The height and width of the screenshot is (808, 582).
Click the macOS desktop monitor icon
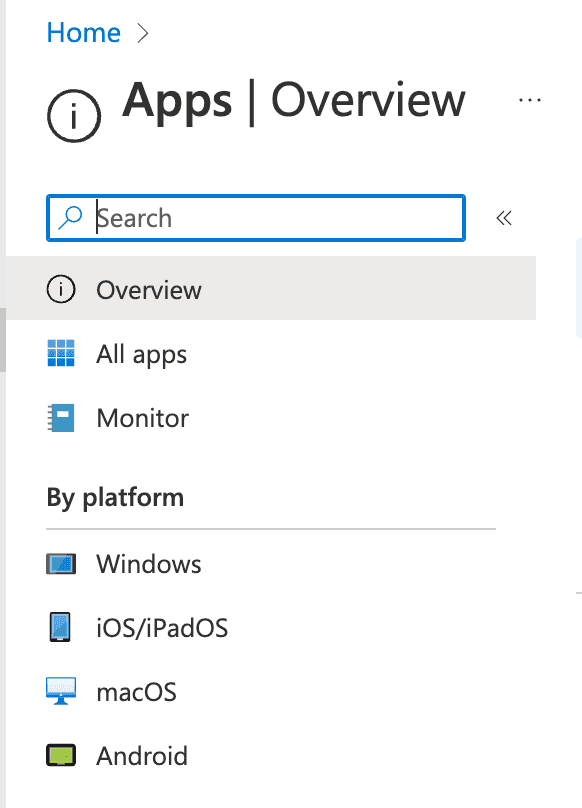click(61, 691)
